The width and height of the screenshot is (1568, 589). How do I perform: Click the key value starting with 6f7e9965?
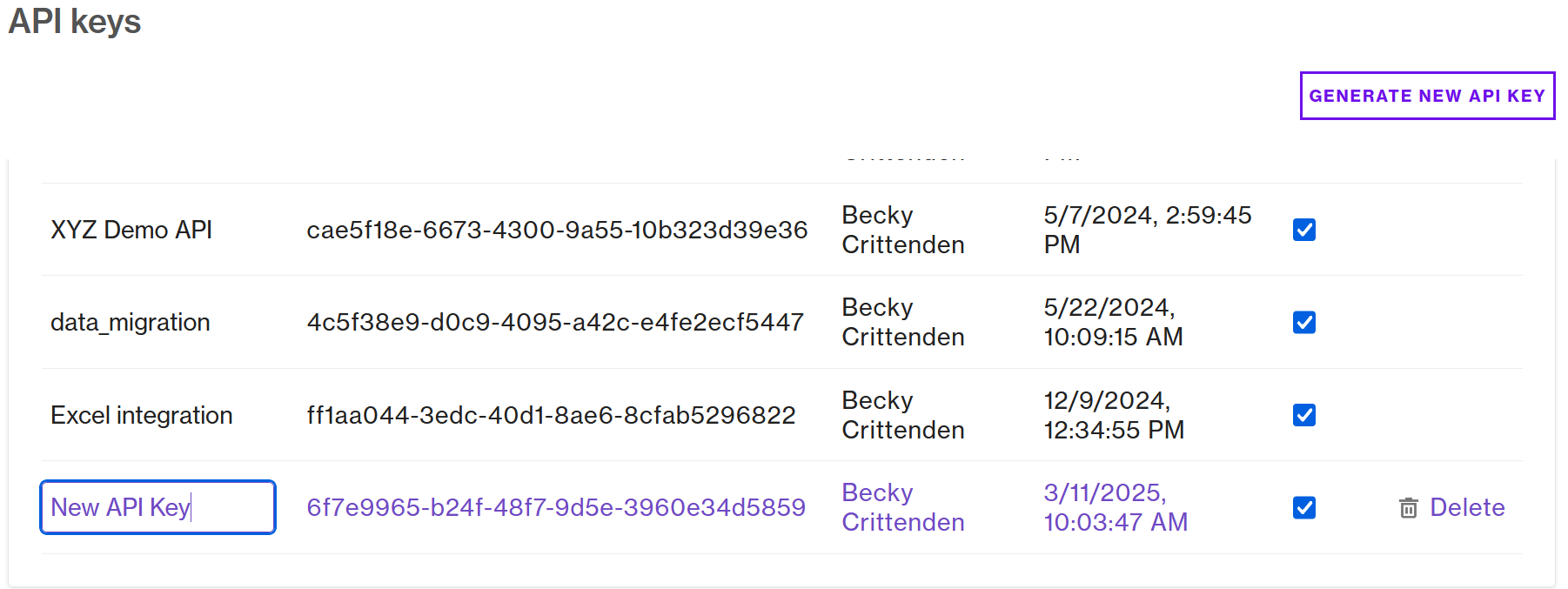556,507
